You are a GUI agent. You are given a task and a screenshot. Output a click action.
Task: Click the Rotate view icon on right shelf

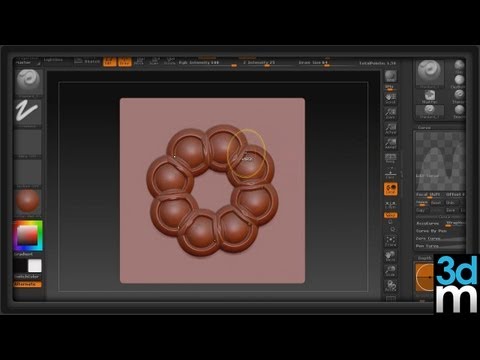[390, 286]
